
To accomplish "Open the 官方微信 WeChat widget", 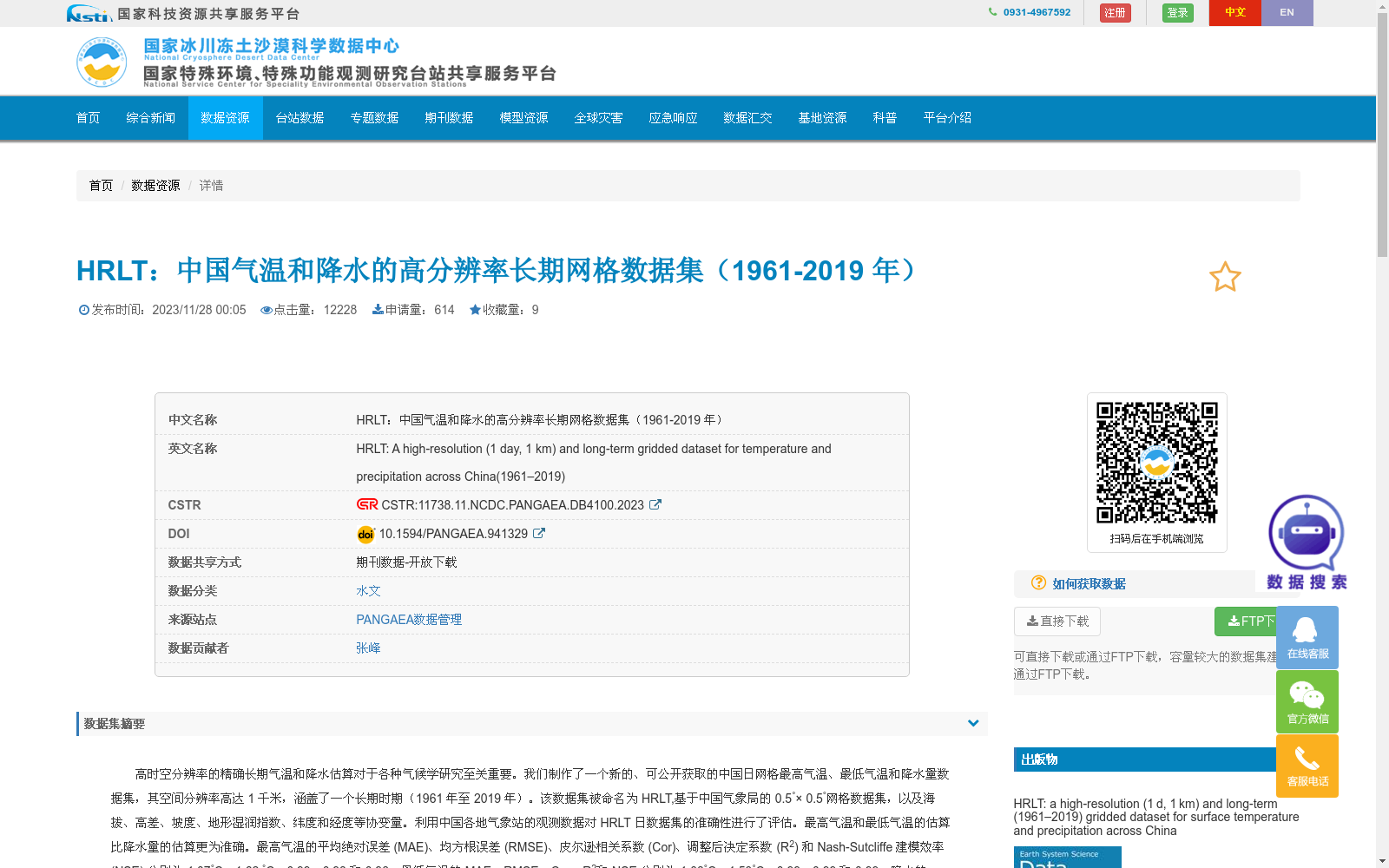I will (1307, 701).
